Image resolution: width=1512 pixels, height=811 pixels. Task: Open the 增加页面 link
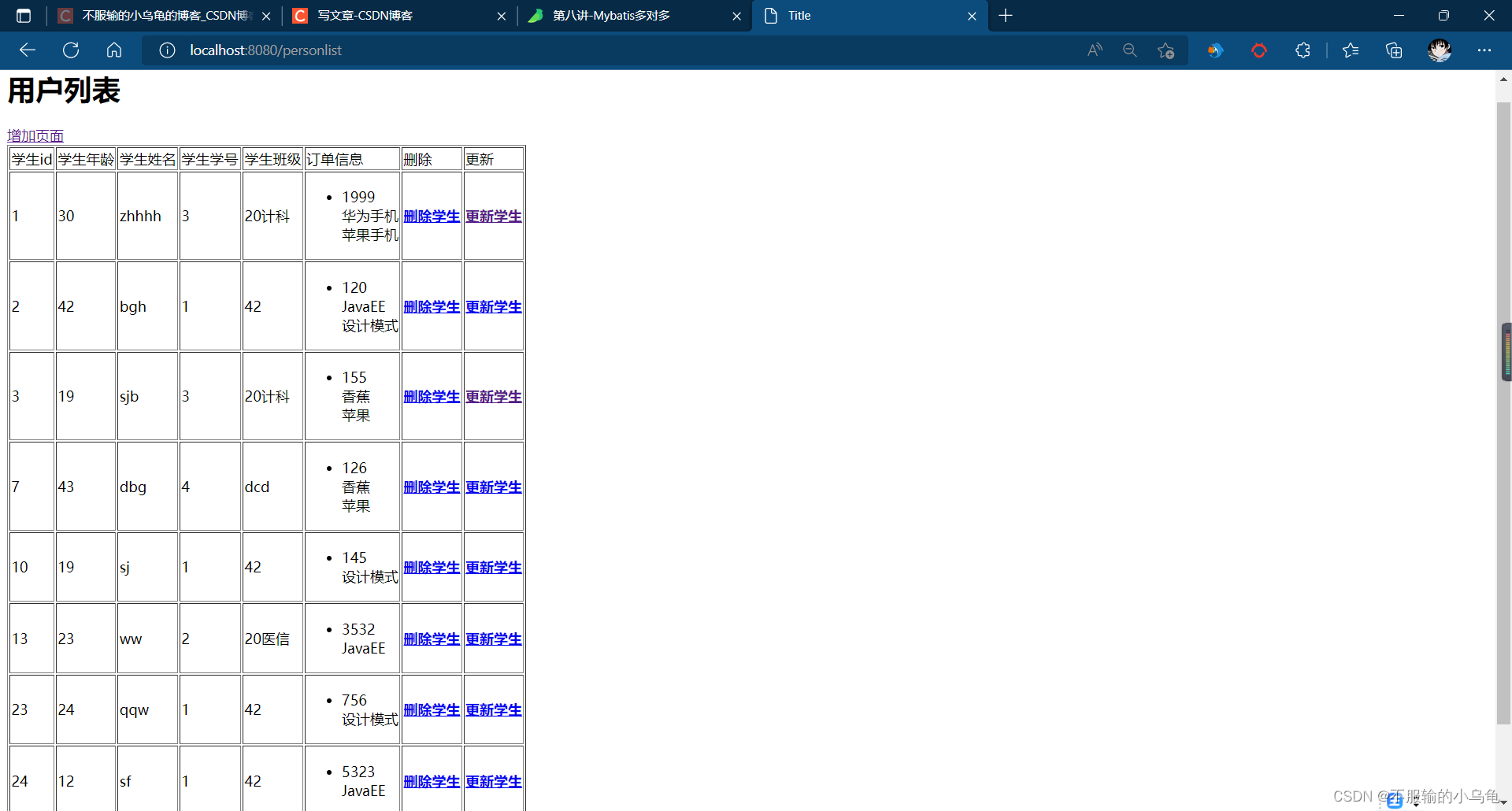click(35, 136)
